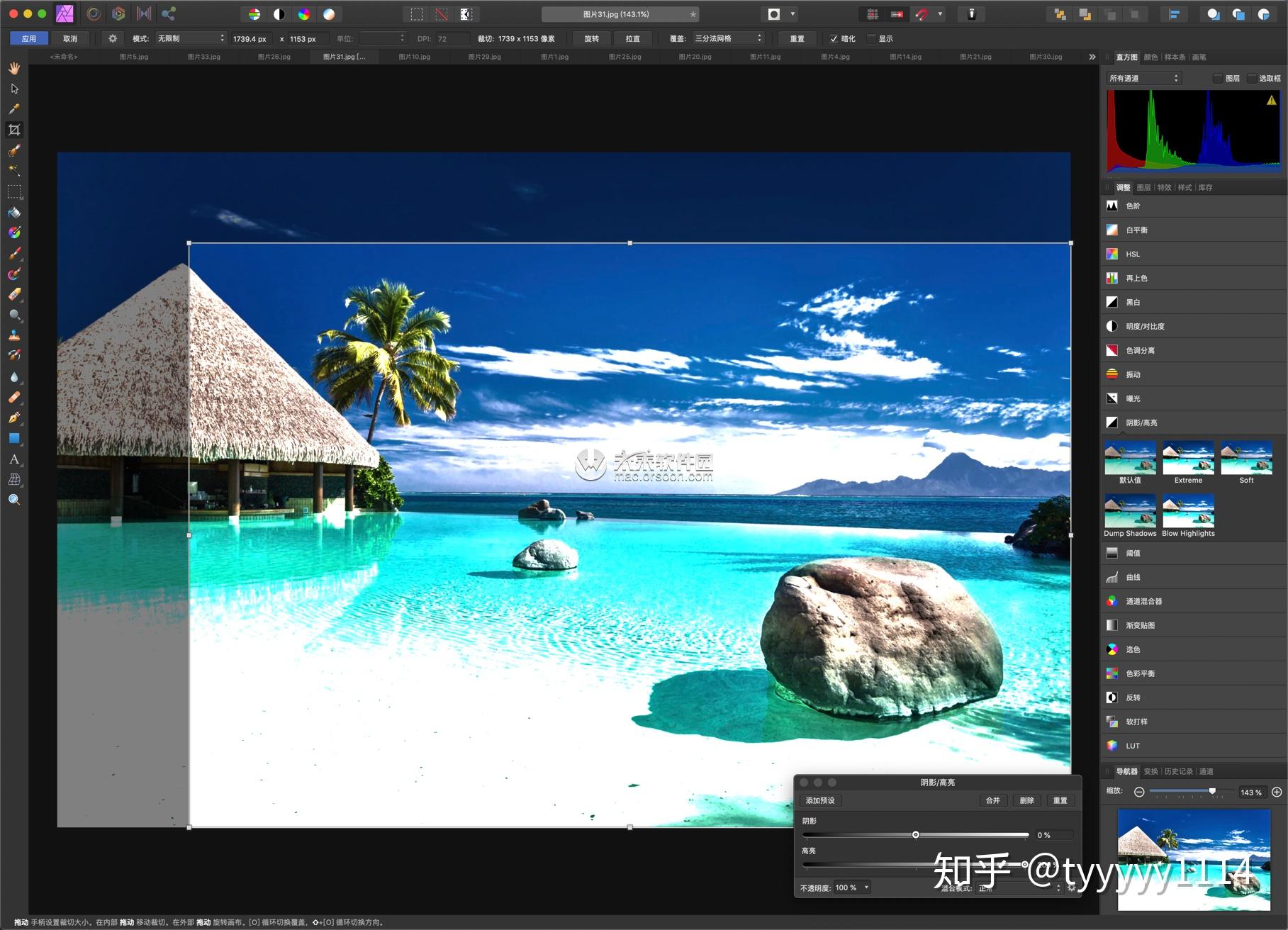Select the Hand tool
This screenshot has height=930, width=1288.
[x=14, y=68]
